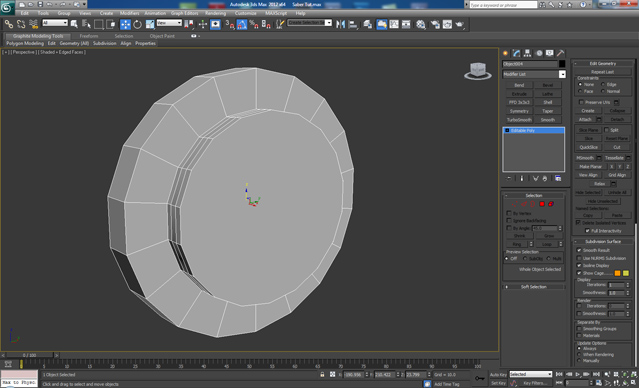
Task: Open key mode Selected dropdown
Action: pos(530,374)
